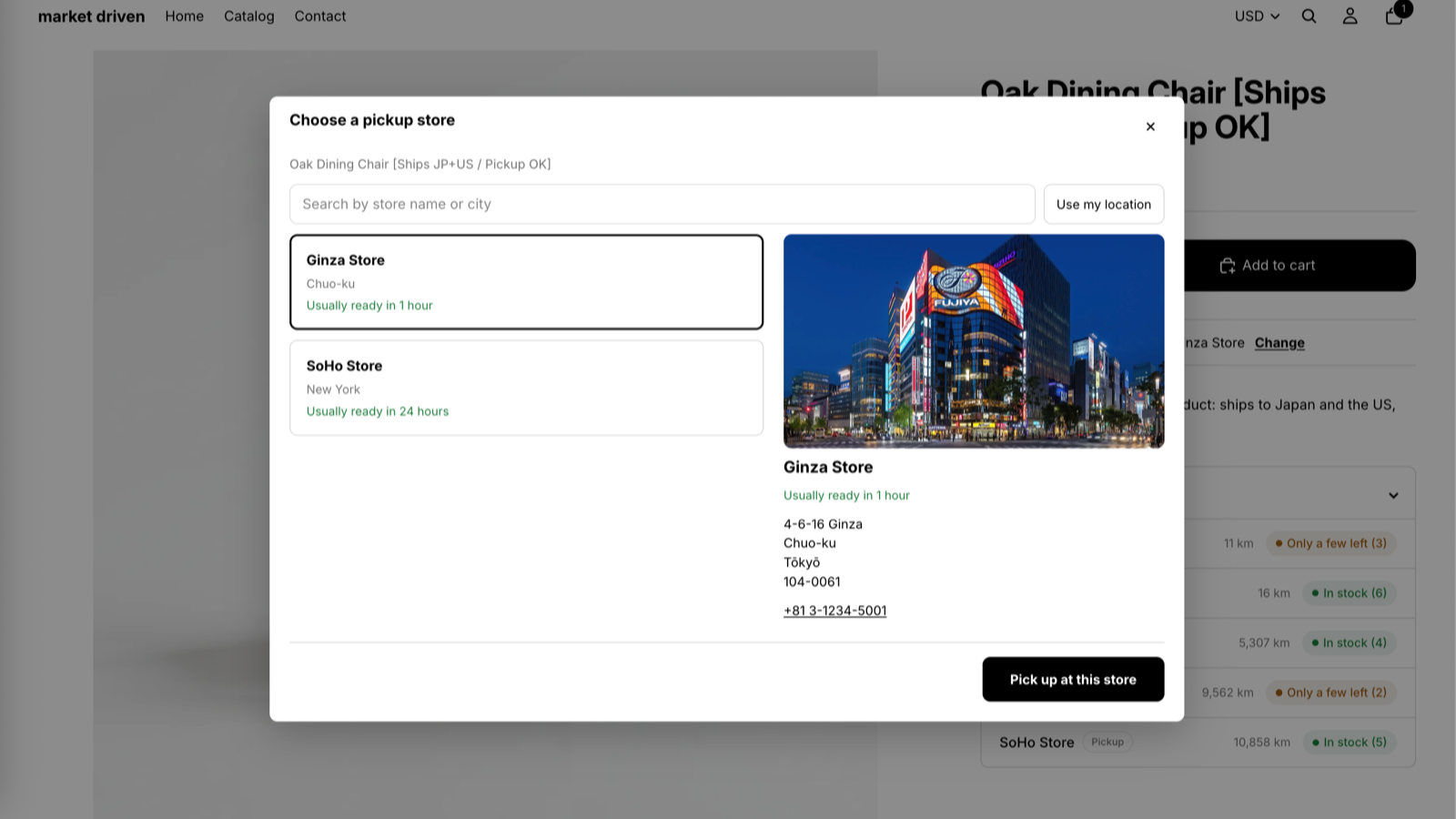This screenshot has height=819, width=1456.
Task: Go to the Home menu item
Action: point(185,16)
